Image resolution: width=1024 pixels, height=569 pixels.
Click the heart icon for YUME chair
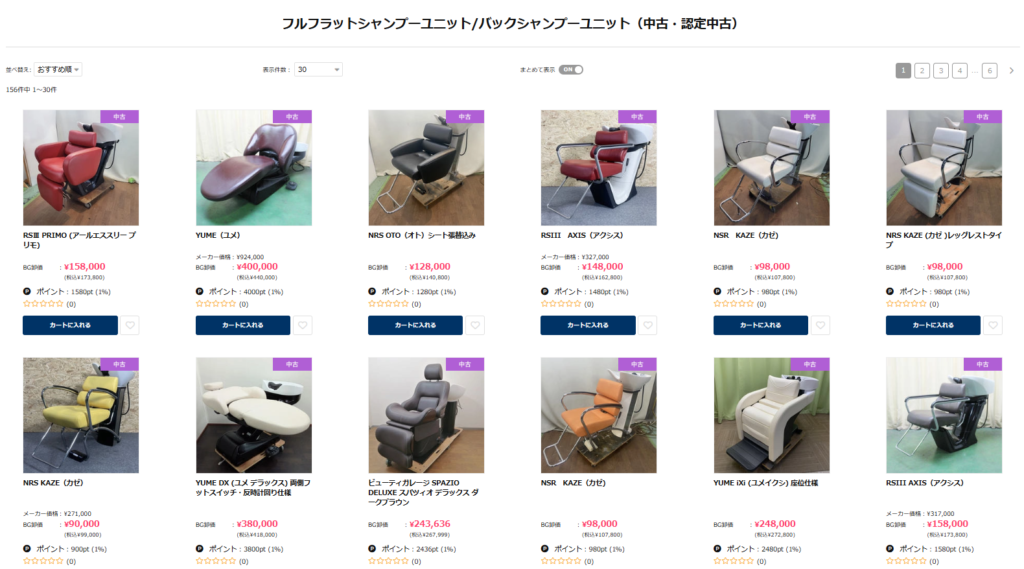tap(302, 325)
